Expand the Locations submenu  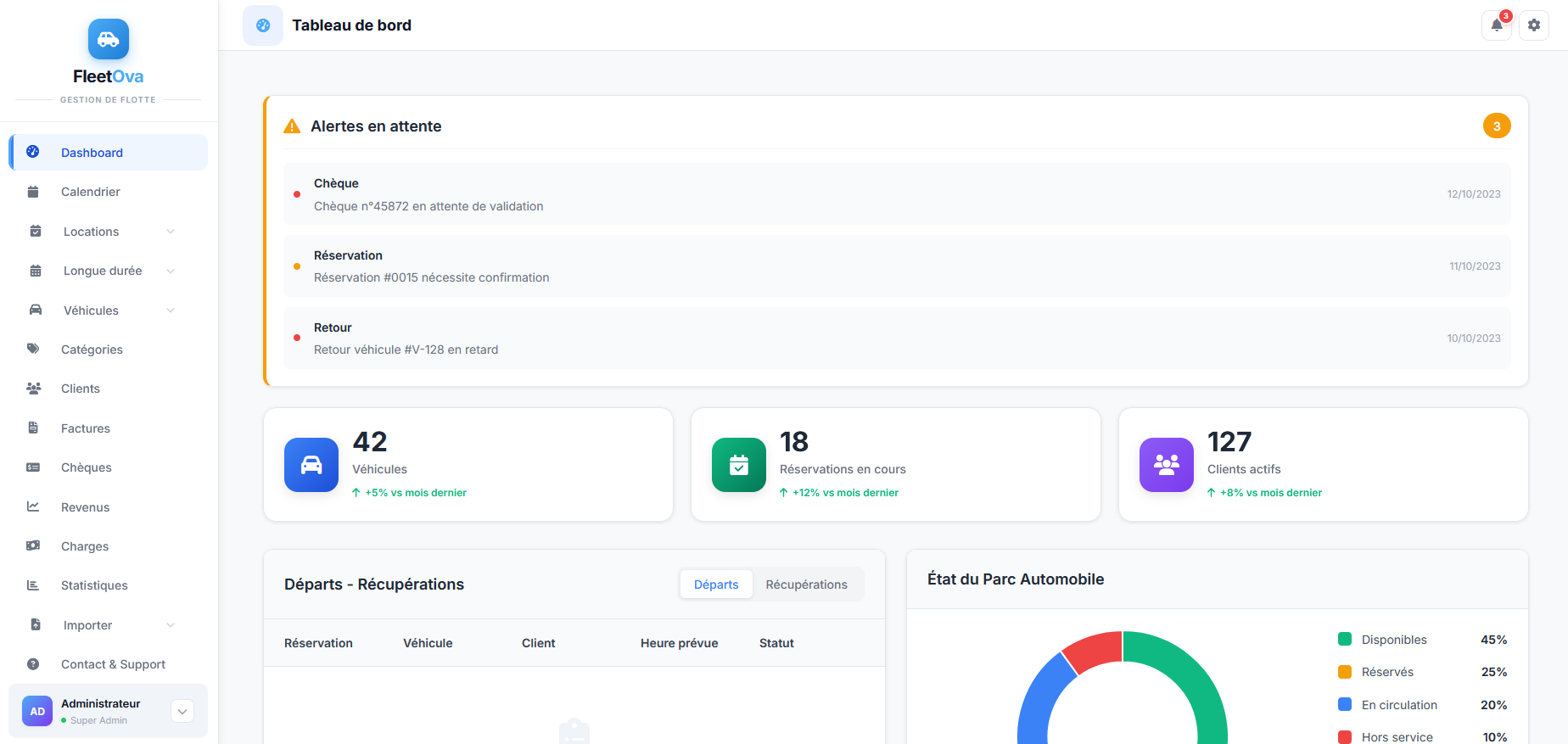point(171,232)
